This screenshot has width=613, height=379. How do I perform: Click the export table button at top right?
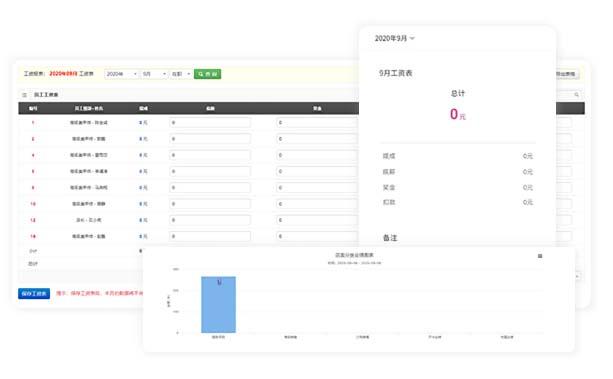(567, 74)
